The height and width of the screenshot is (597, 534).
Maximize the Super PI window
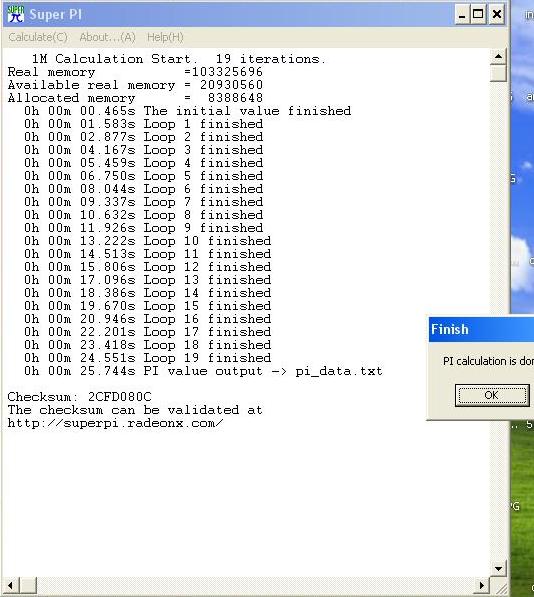478,15
